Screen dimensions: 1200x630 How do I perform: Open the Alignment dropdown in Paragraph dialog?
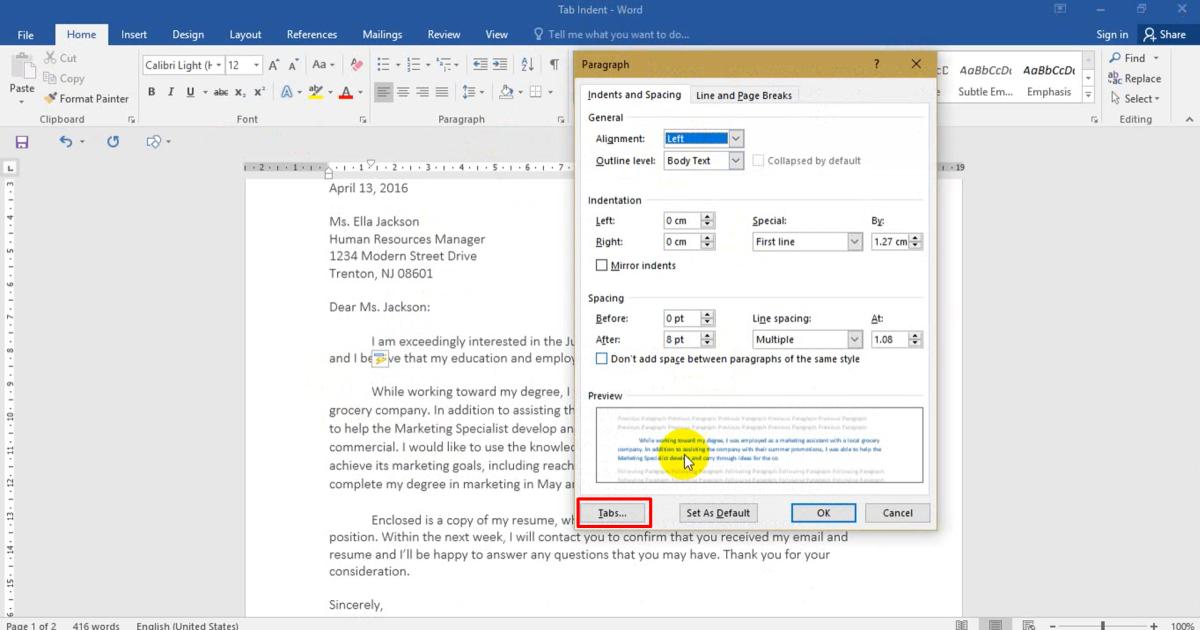click(736, 139)
